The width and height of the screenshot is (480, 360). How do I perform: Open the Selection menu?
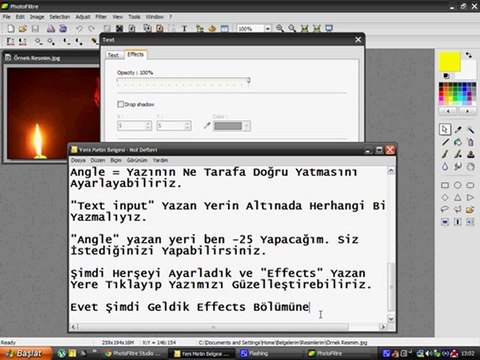60,17
